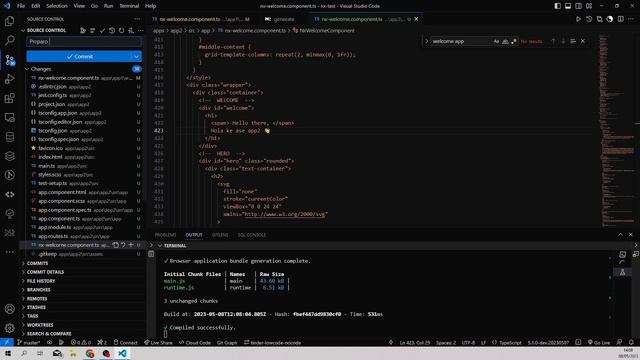Open the Remote Explorer icon

tap(9, 118)
